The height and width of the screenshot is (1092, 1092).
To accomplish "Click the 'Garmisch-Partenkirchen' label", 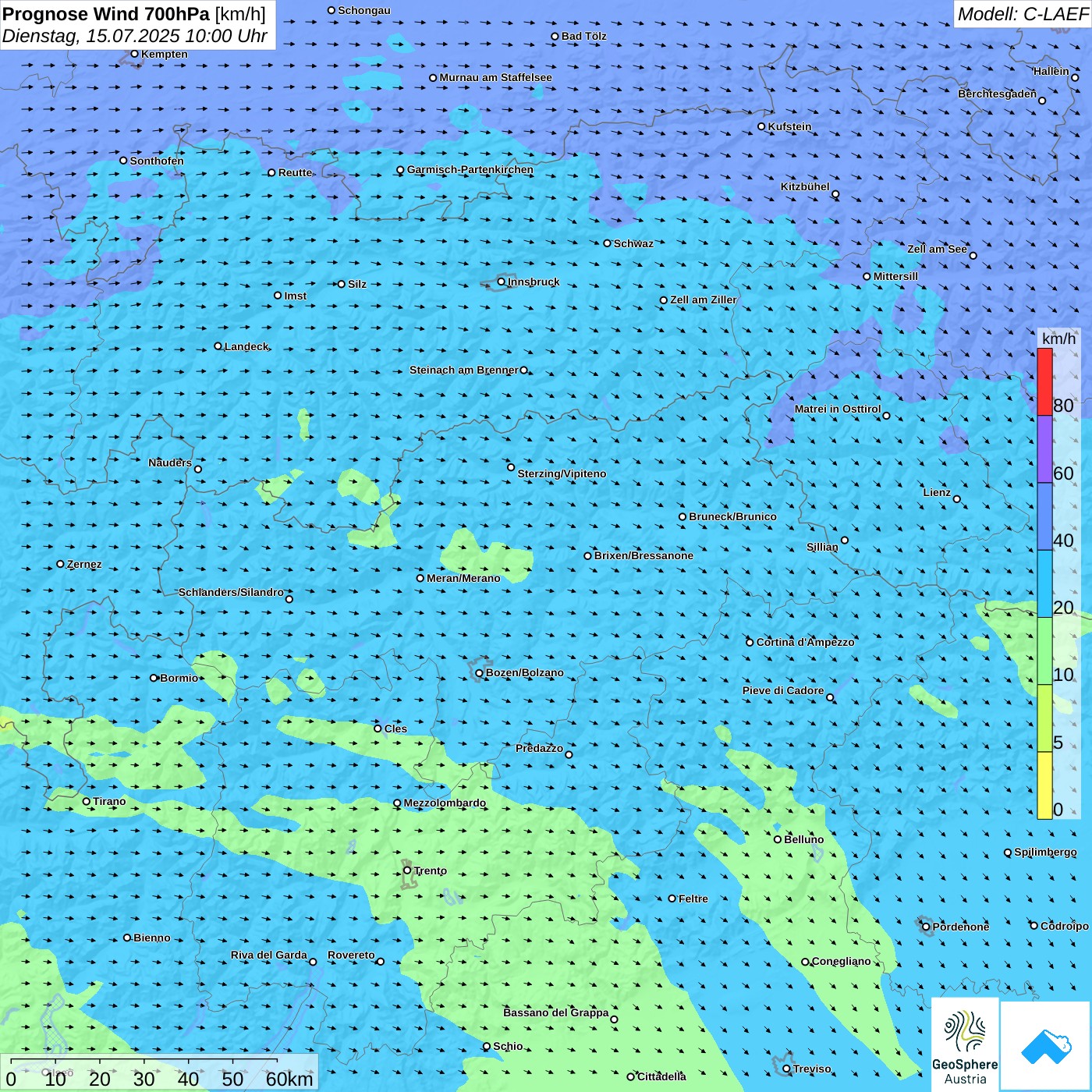I will 470,169.
